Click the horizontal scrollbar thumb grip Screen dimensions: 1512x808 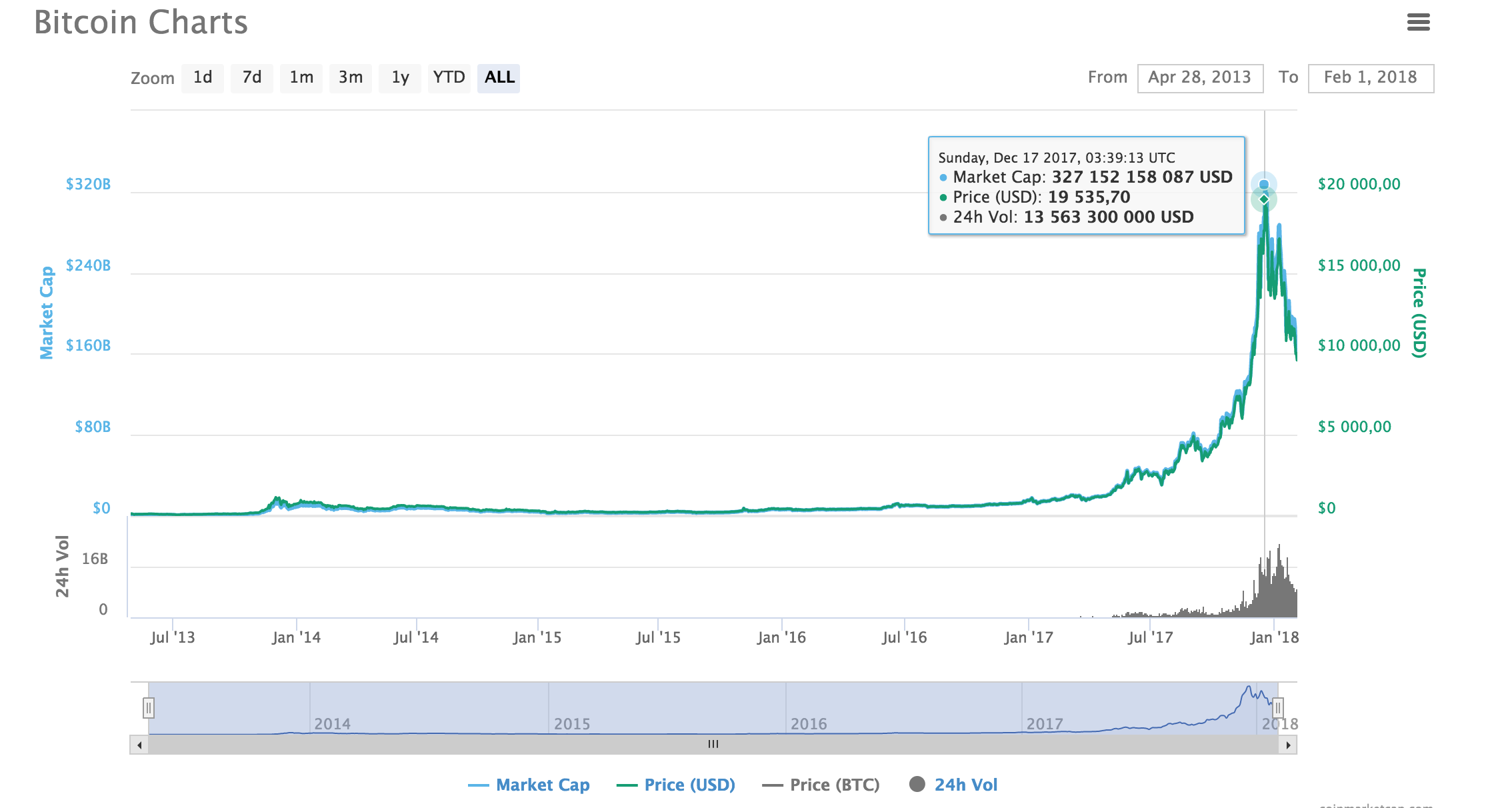click(713, 745)
